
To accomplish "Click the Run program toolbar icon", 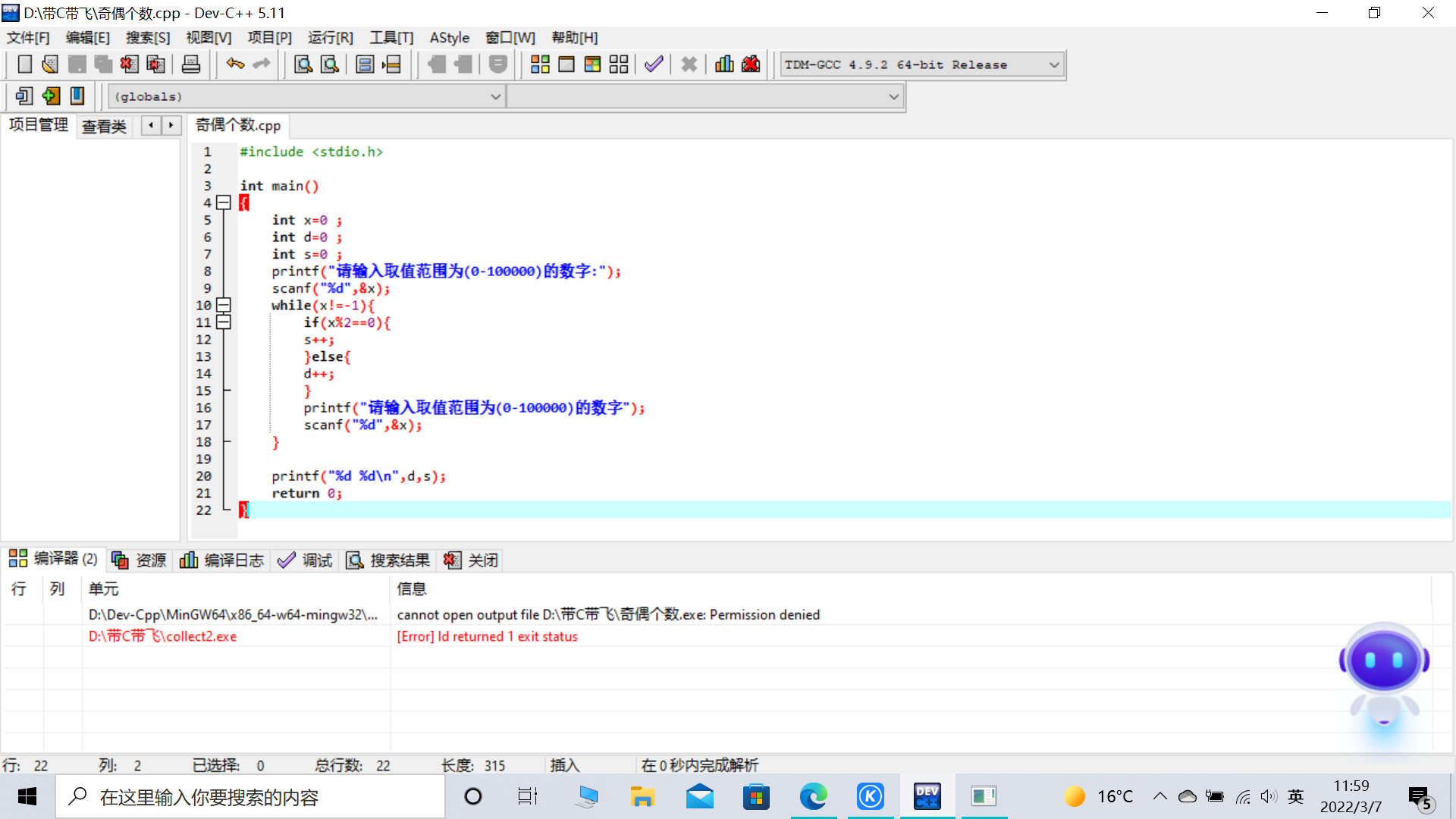I will 566,64.
